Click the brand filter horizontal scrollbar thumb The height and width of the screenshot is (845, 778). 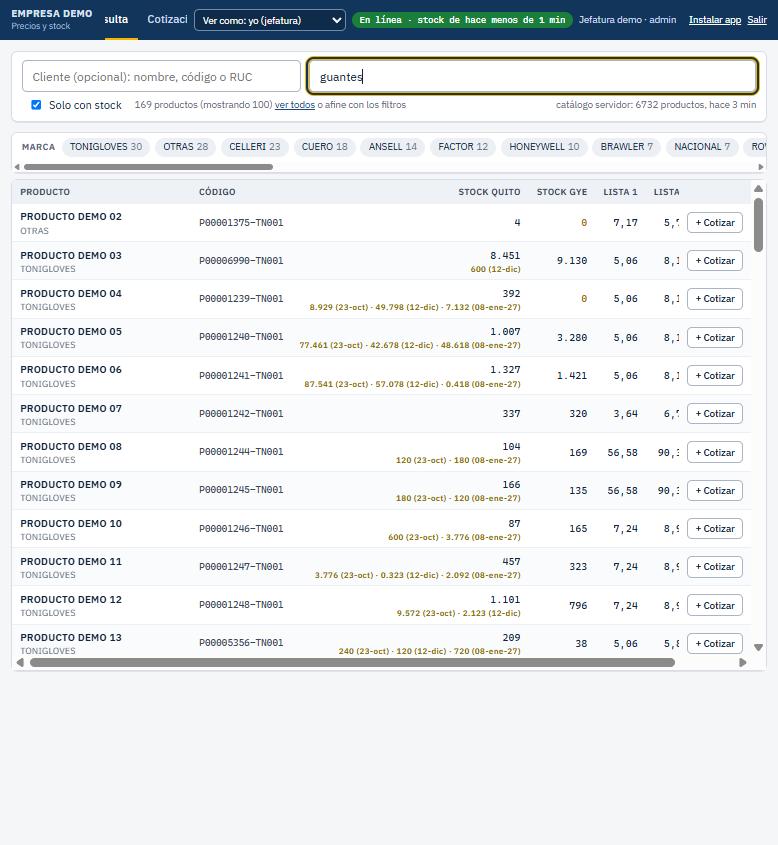click(148, 167)
